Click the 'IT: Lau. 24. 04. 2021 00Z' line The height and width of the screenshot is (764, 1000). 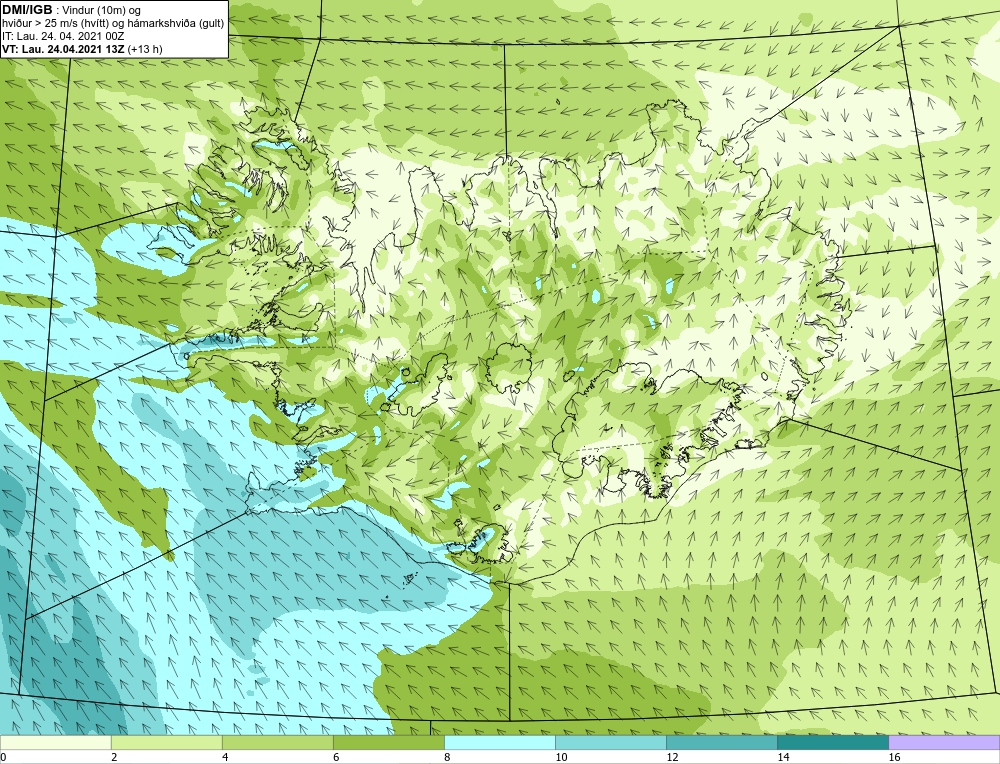(63, 36)
